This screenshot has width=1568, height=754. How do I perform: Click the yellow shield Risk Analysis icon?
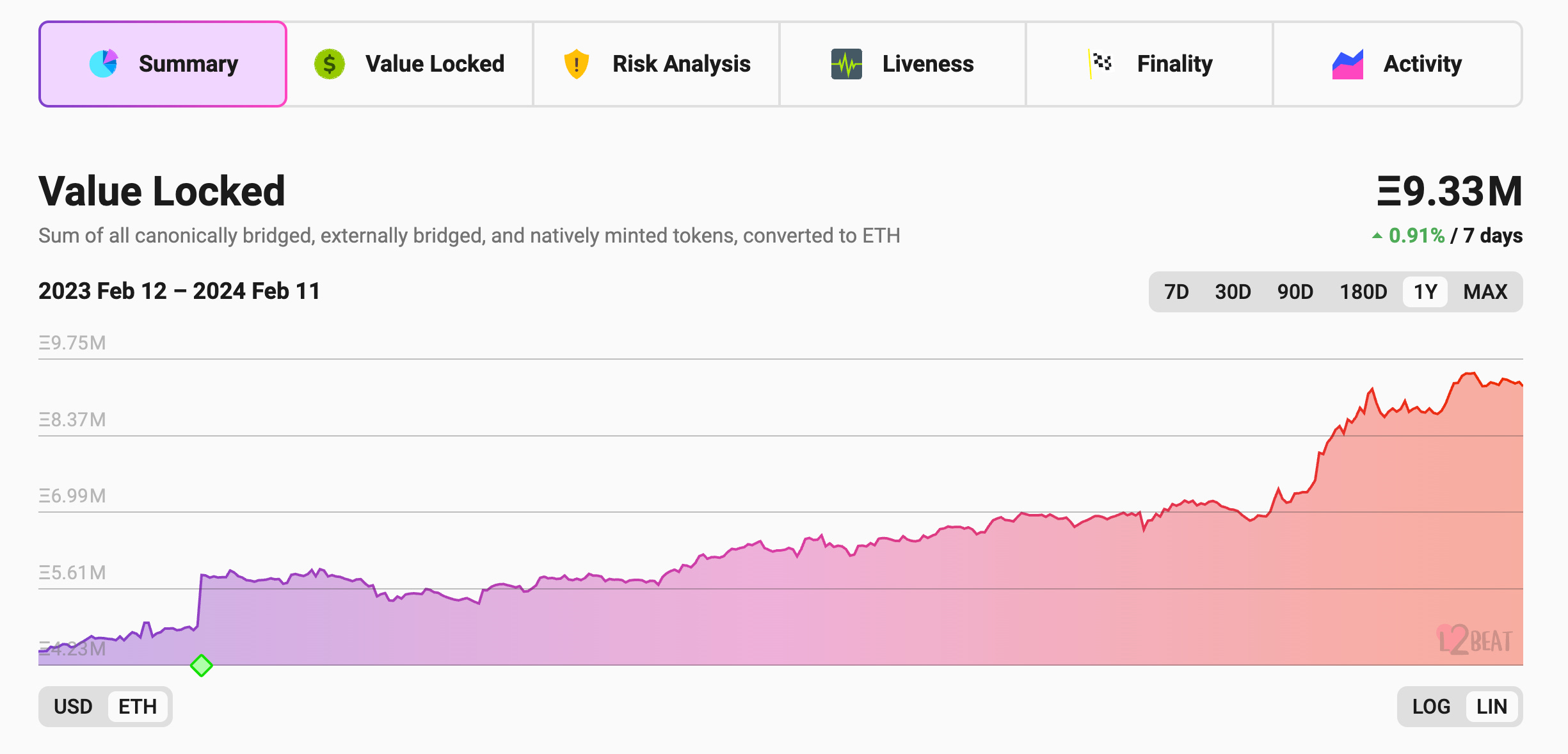pyautogui.click(x=577, y=64)
